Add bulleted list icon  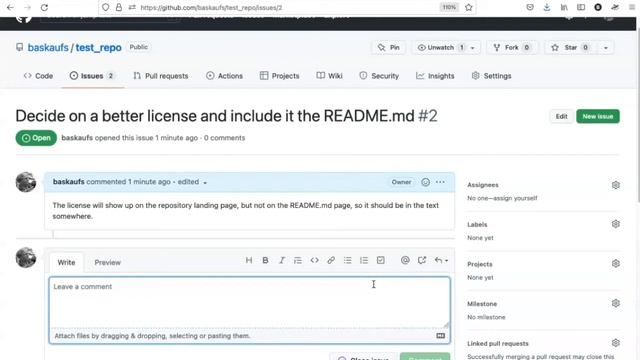tap(347, 260)
